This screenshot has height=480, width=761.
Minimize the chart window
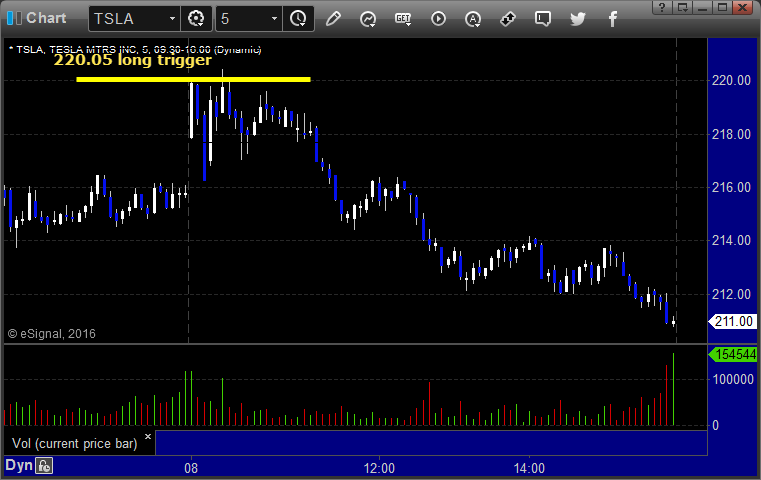click(702, 7)
